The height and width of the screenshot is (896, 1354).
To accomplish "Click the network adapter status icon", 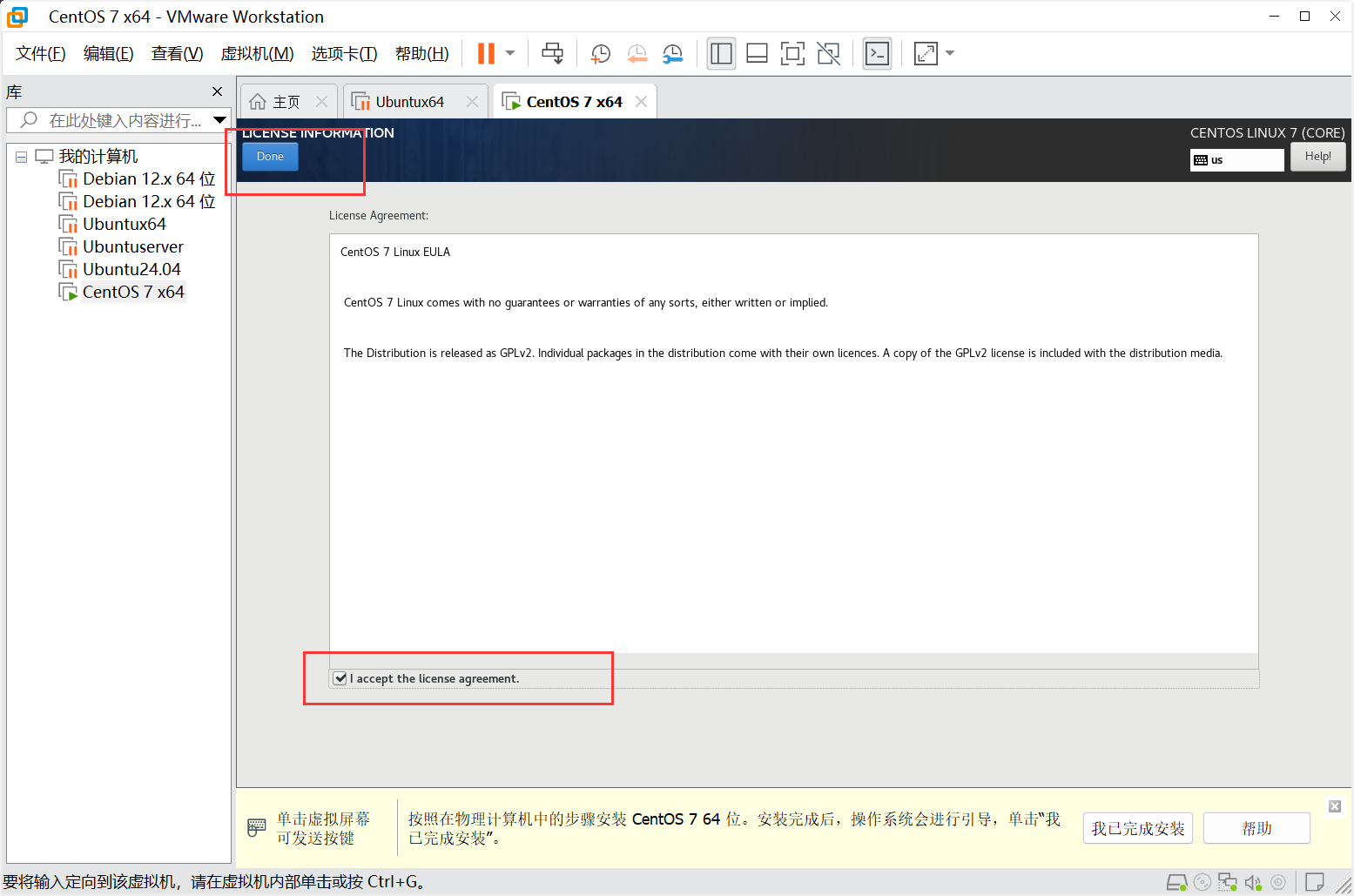I will [x=1228, y=882].
